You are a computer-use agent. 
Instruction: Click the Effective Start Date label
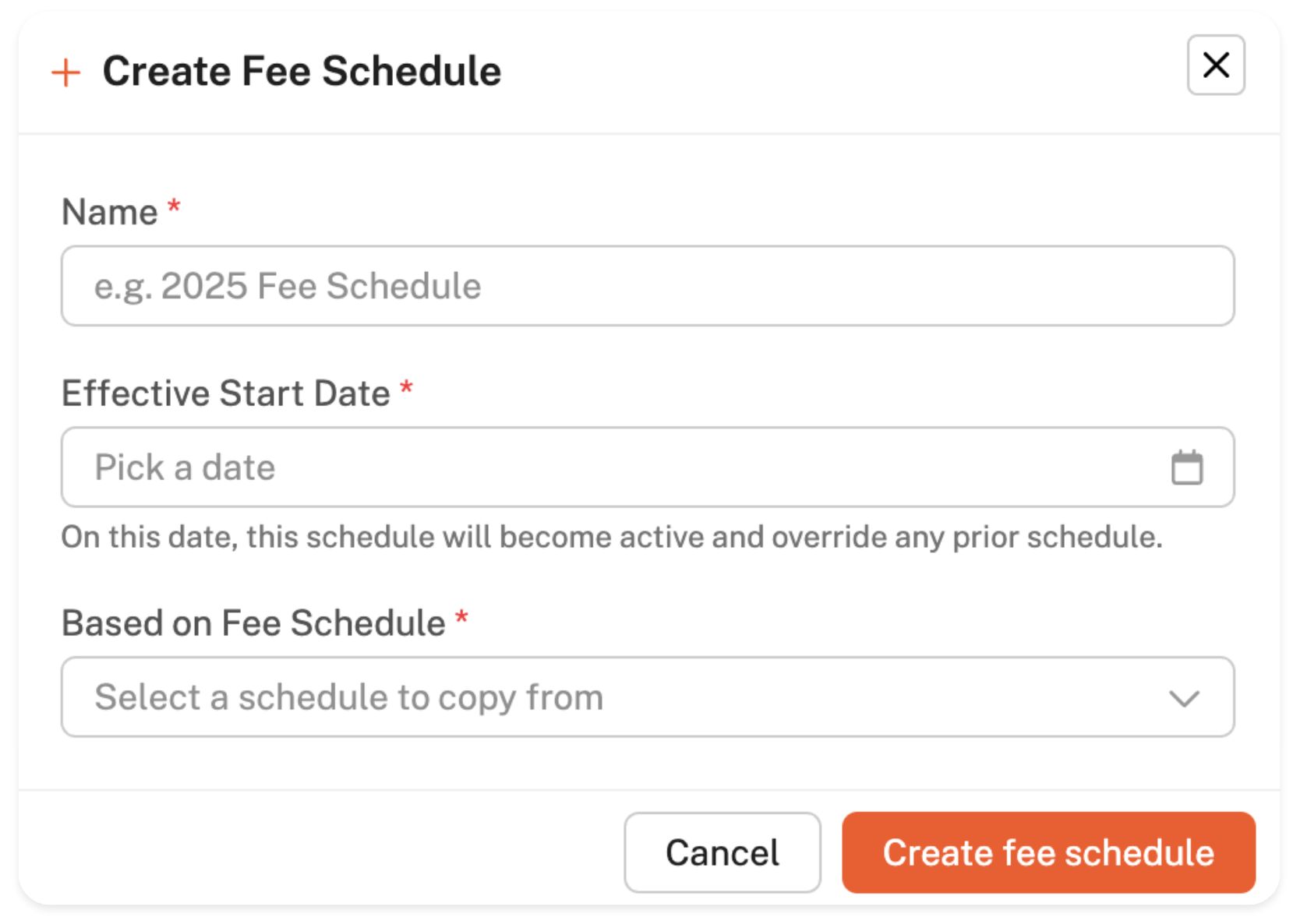(x=226, y=393)
